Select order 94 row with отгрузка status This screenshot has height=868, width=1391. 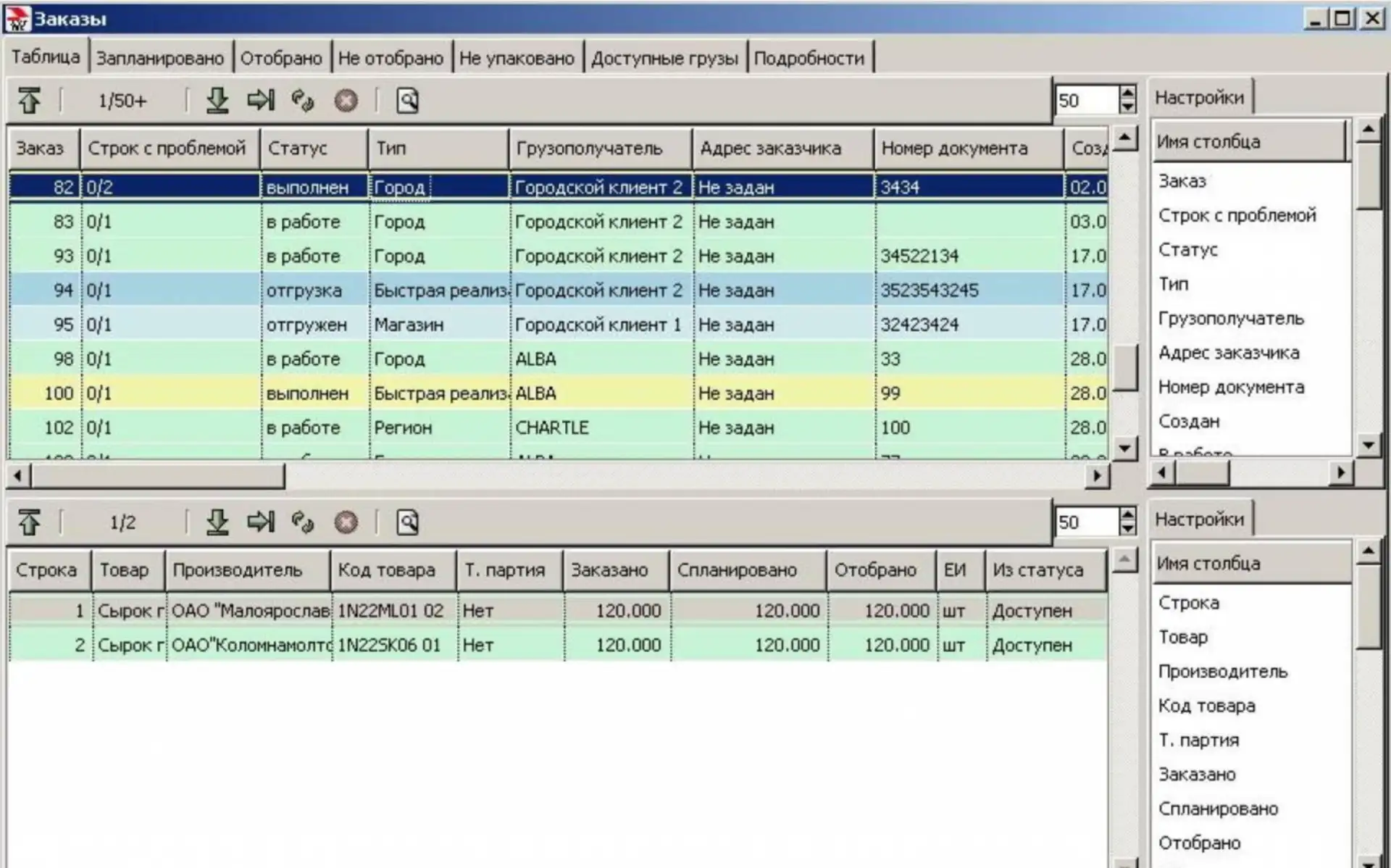[558, 290]
